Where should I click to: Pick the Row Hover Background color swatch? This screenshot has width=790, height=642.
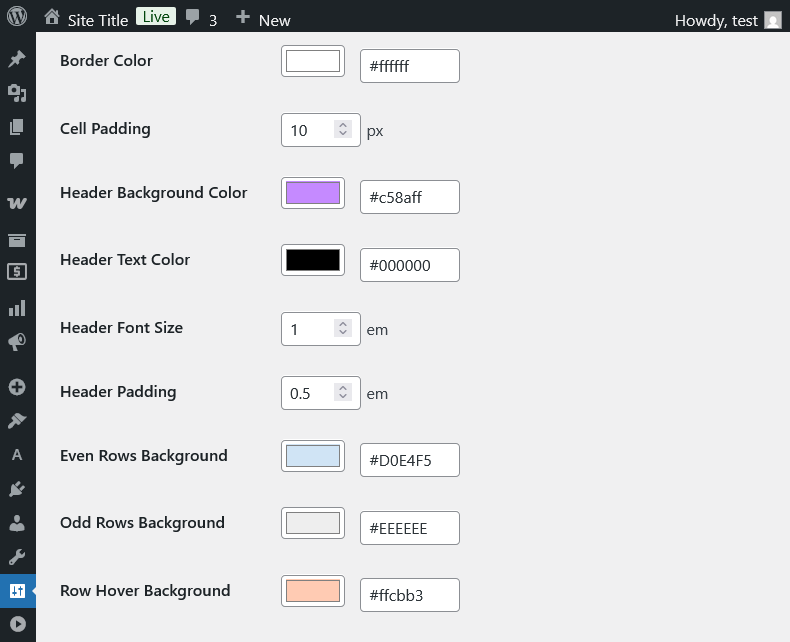313,591
